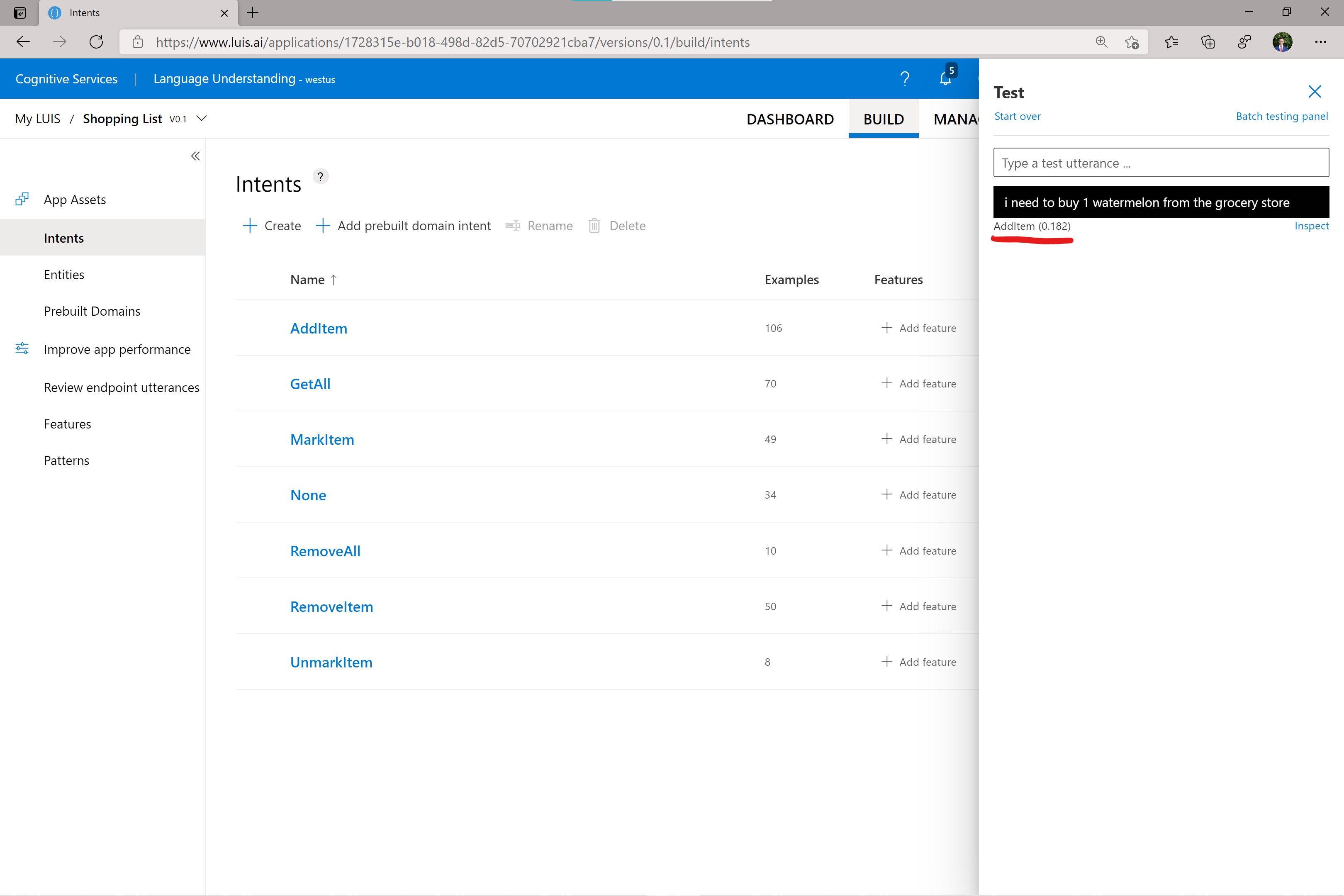This screenshot has width=1344, height=896.
Task: Click the browser refresh icon
Action: [96, 42]
